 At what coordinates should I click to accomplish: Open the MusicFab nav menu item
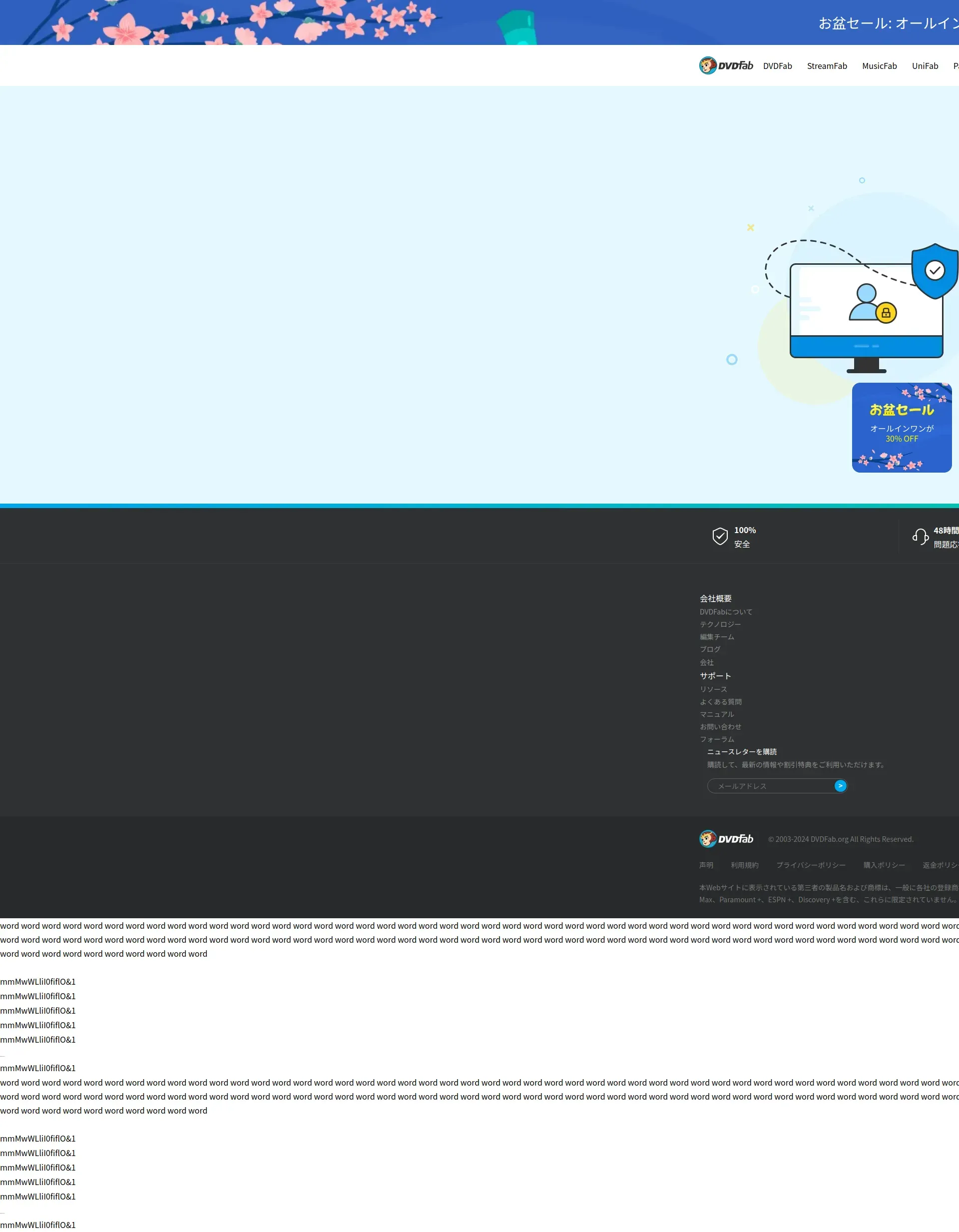(x=879, y=66)
